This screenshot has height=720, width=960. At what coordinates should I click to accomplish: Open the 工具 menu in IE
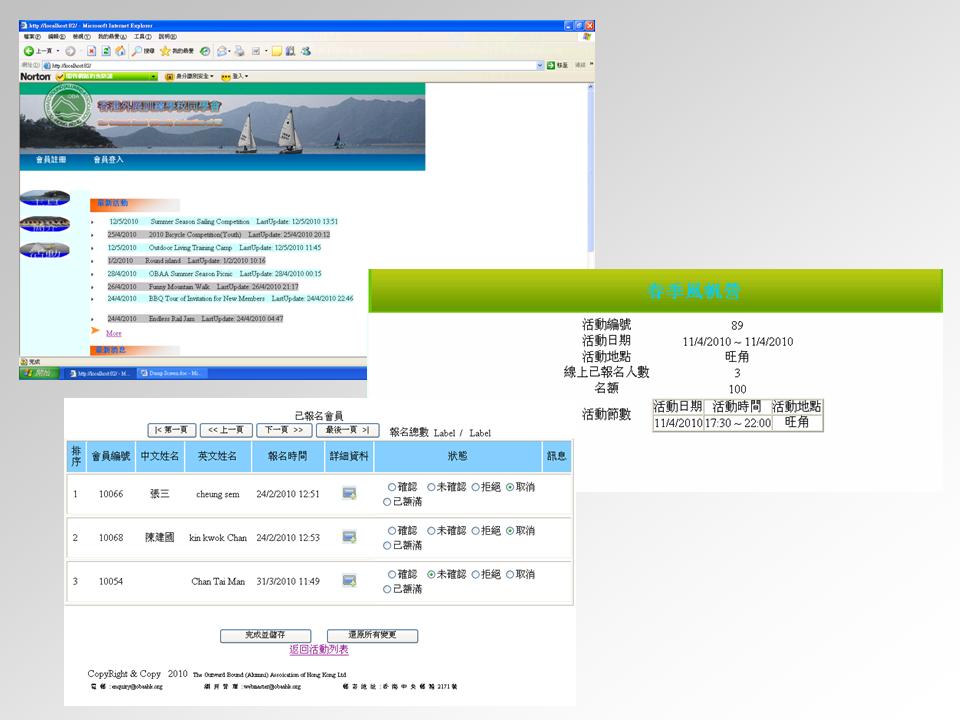[141, 36]
